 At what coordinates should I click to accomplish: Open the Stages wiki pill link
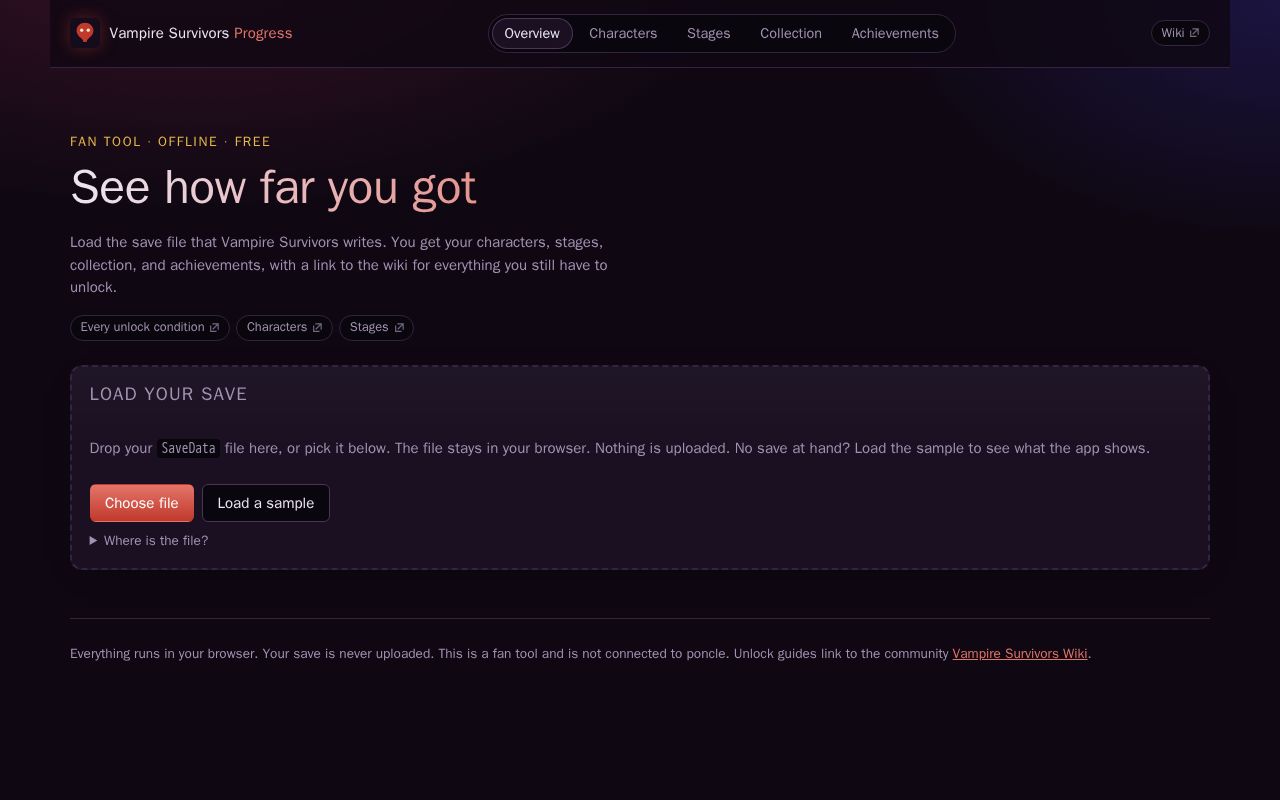[x=376, y=328]
